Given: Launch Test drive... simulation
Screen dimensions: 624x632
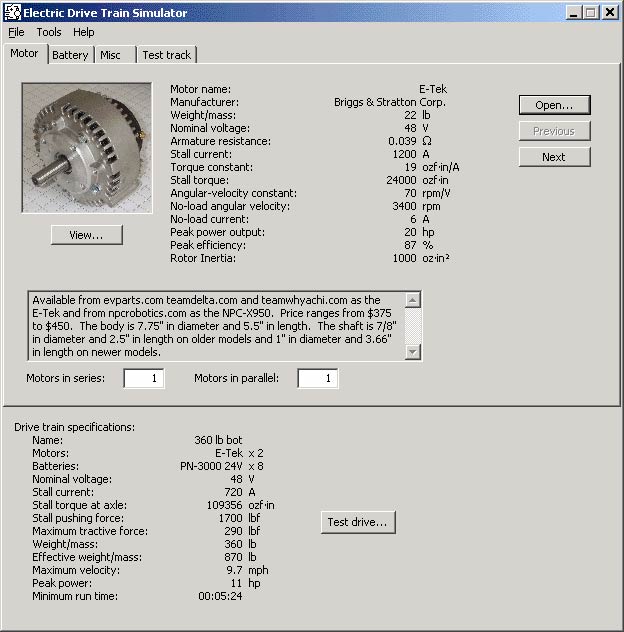Looking at the screenshot, I should click(359, 522).
